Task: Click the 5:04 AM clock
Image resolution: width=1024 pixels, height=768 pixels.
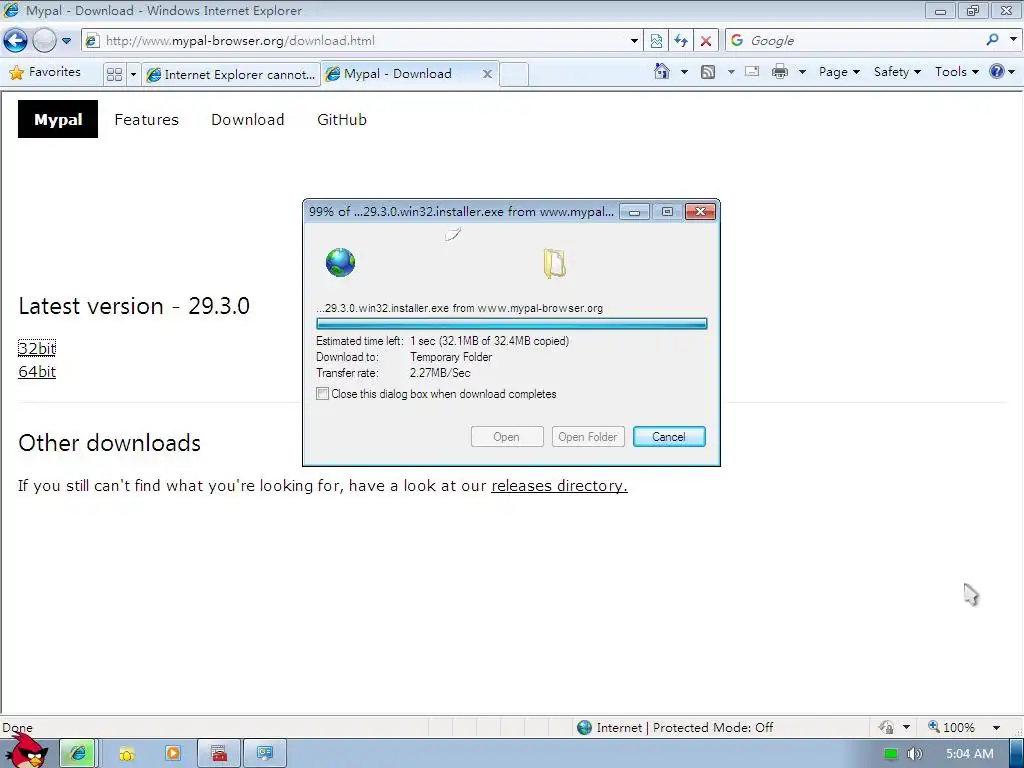Action: coord(969,754)
